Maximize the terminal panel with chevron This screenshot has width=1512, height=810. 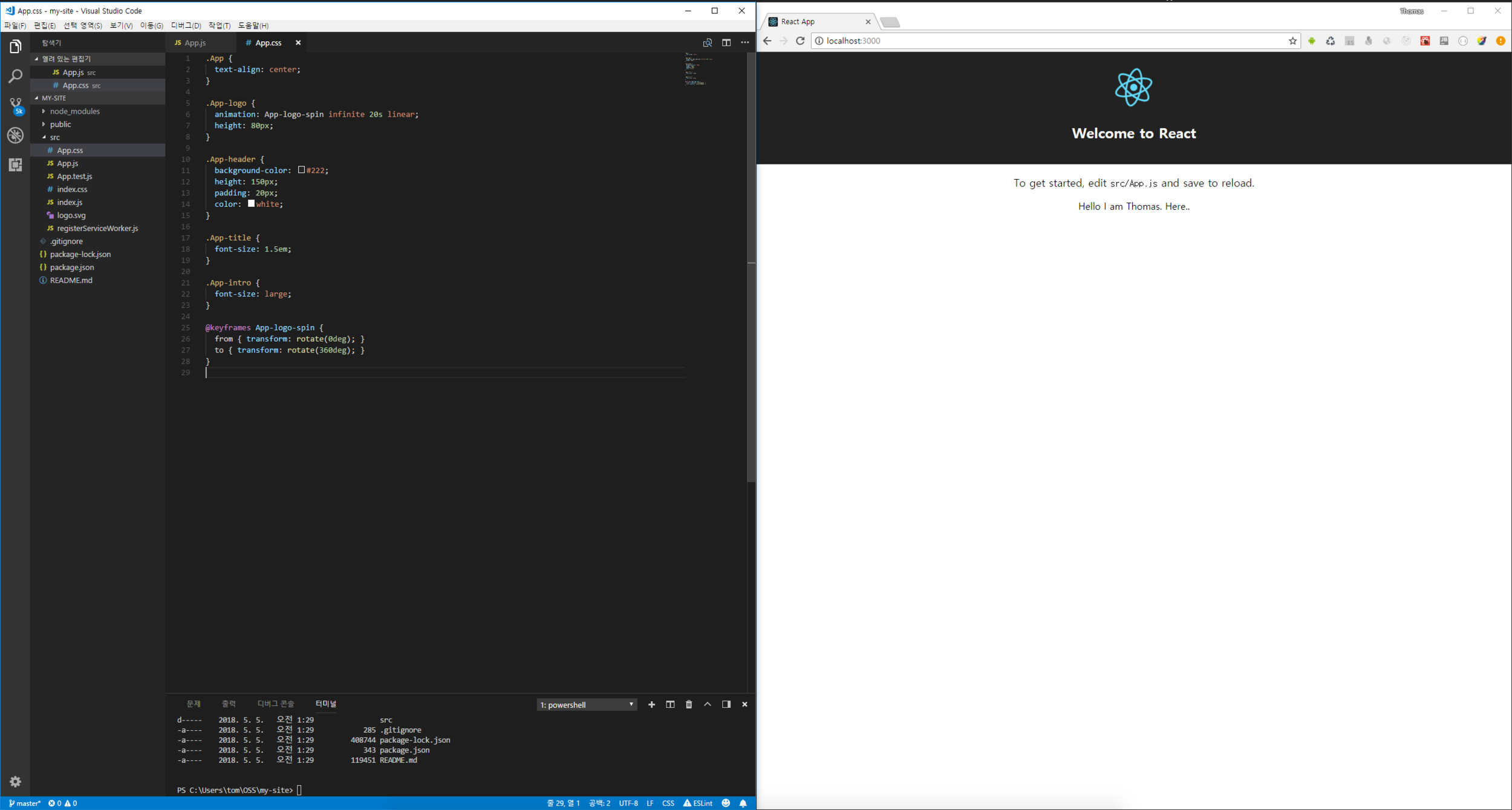(x=707, y=704)
